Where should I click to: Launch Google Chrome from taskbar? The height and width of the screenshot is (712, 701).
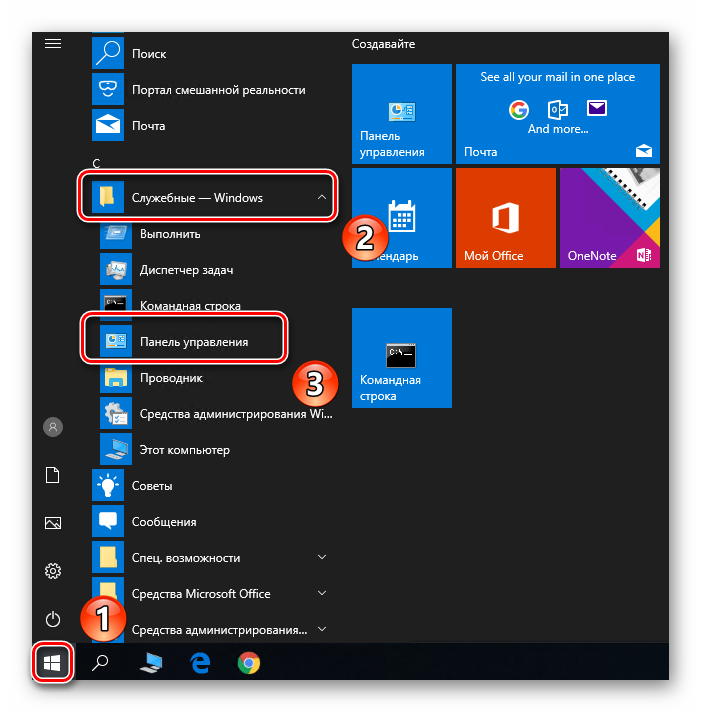pos(249,663)
